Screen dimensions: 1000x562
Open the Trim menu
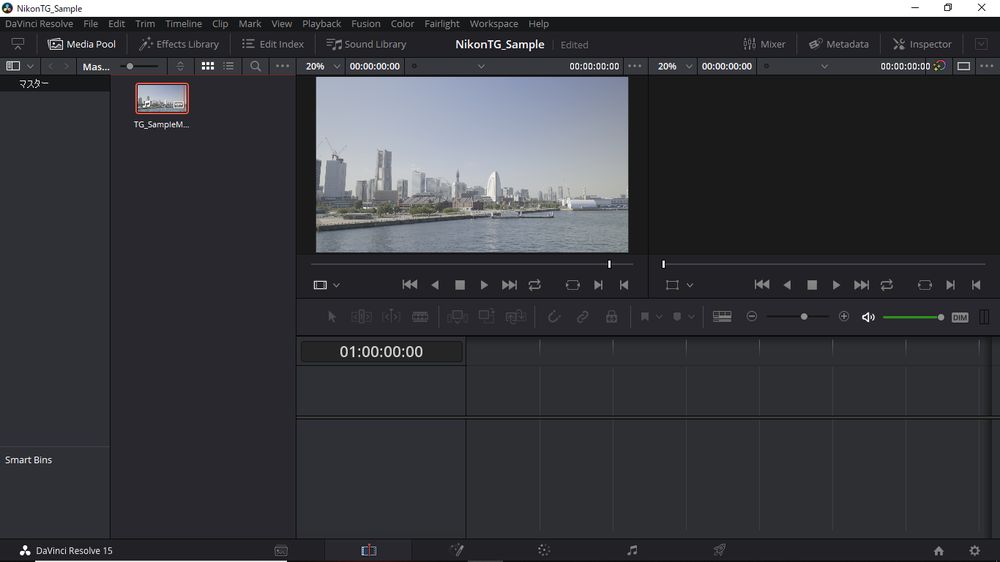click(145, 24)
